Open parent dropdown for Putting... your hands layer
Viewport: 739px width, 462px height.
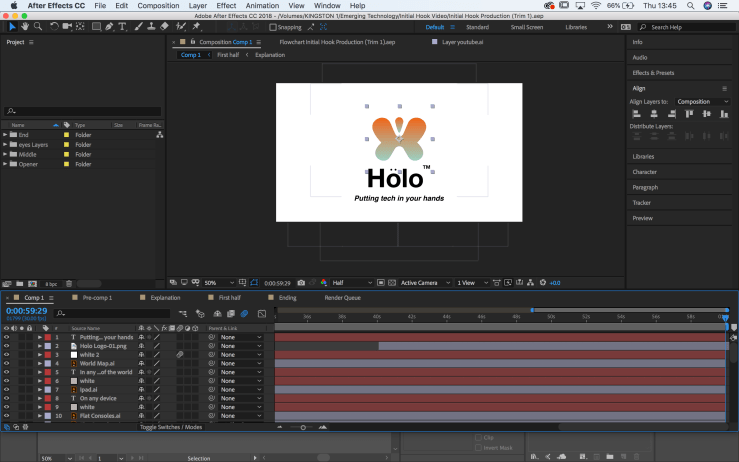tap(241, 337)
